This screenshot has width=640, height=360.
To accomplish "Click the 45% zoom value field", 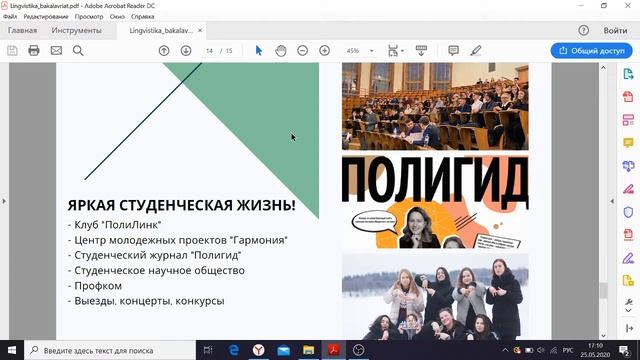I will click(x=353, y=51).
